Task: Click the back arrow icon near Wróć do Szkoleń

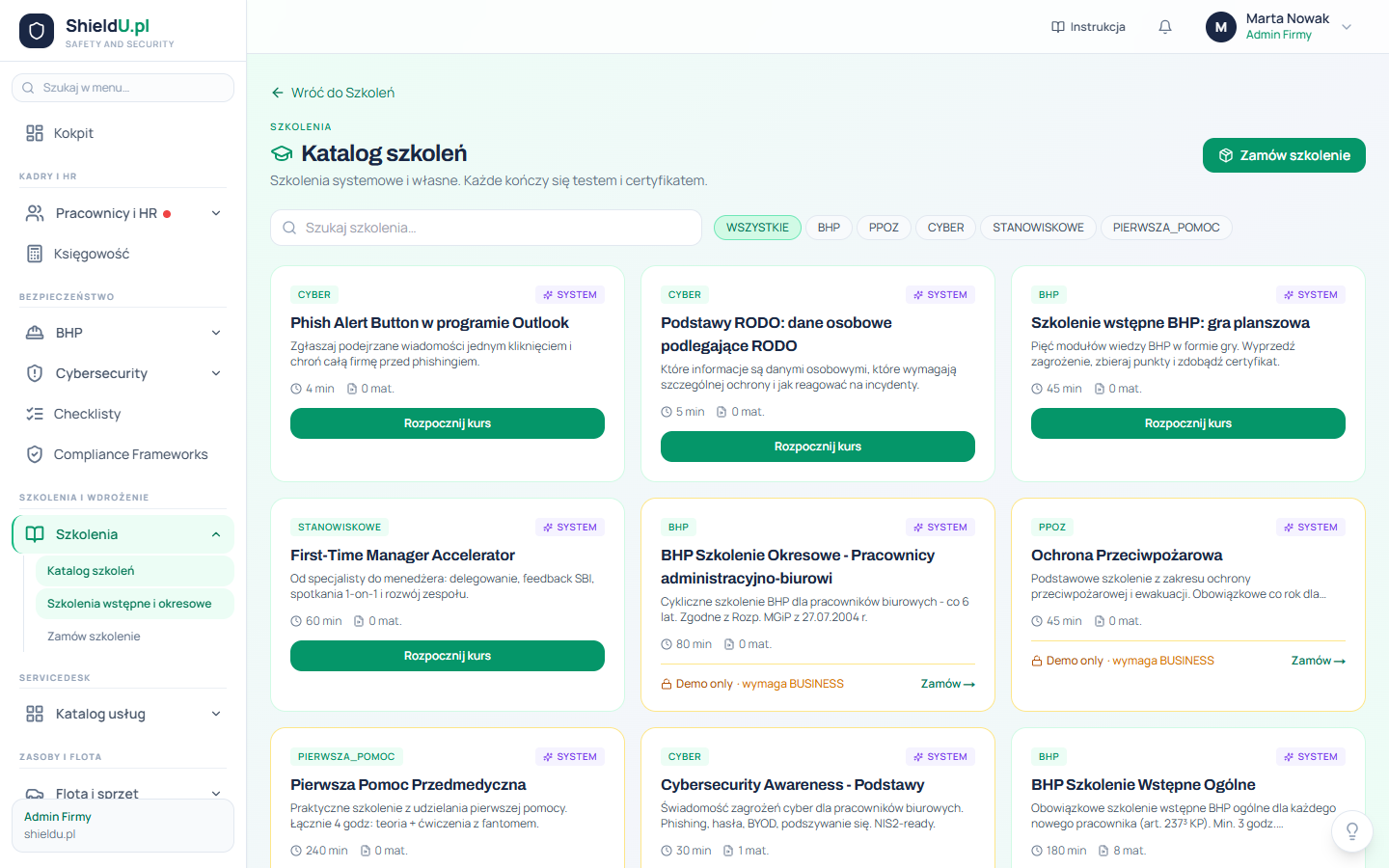Action: (x=278, y=93)
